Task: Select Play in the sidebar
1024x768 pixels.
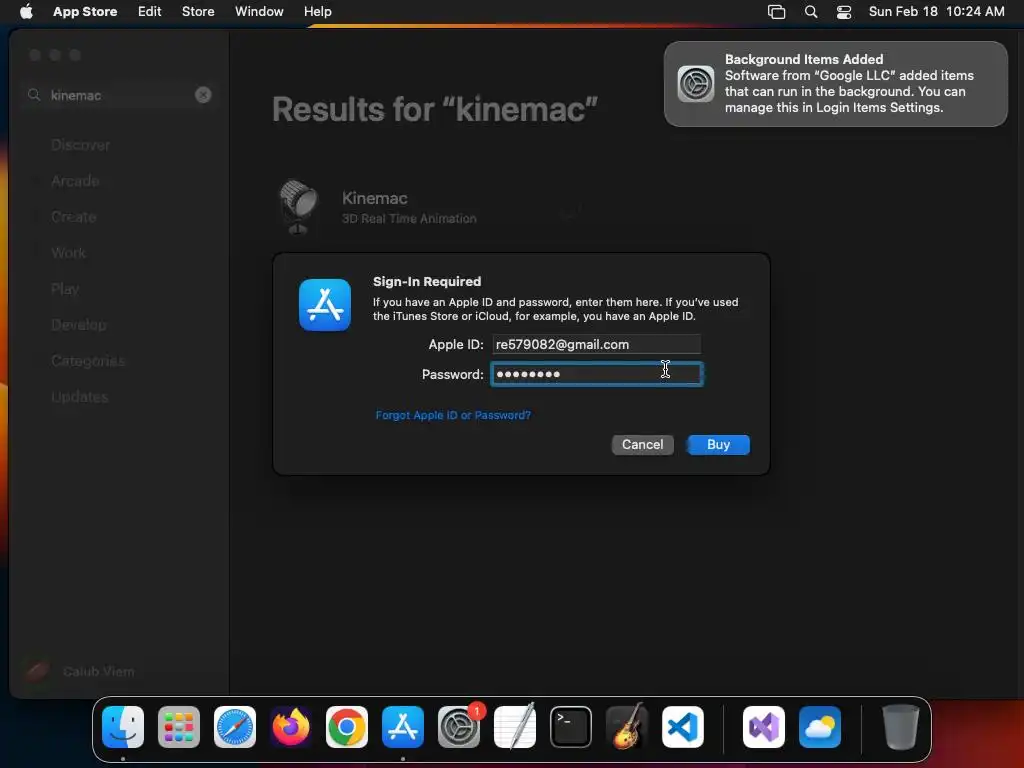Action: pos(65,289)
